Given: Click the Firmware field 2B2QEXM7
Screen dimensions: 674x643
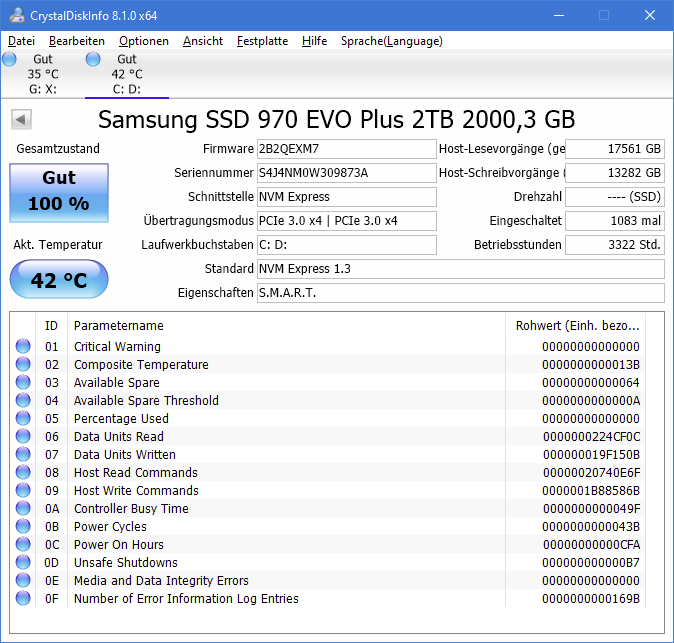Looking at the screenshot, I should coord(346,149).
